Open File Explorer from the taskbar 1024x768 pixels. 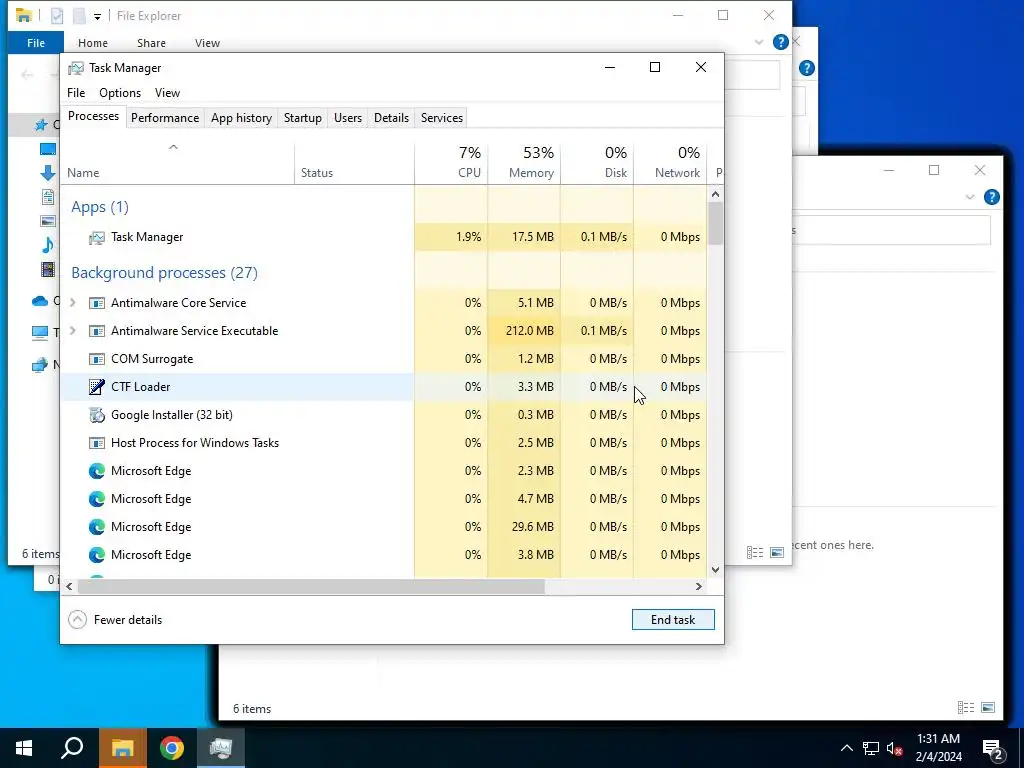[x=122, y=748]
